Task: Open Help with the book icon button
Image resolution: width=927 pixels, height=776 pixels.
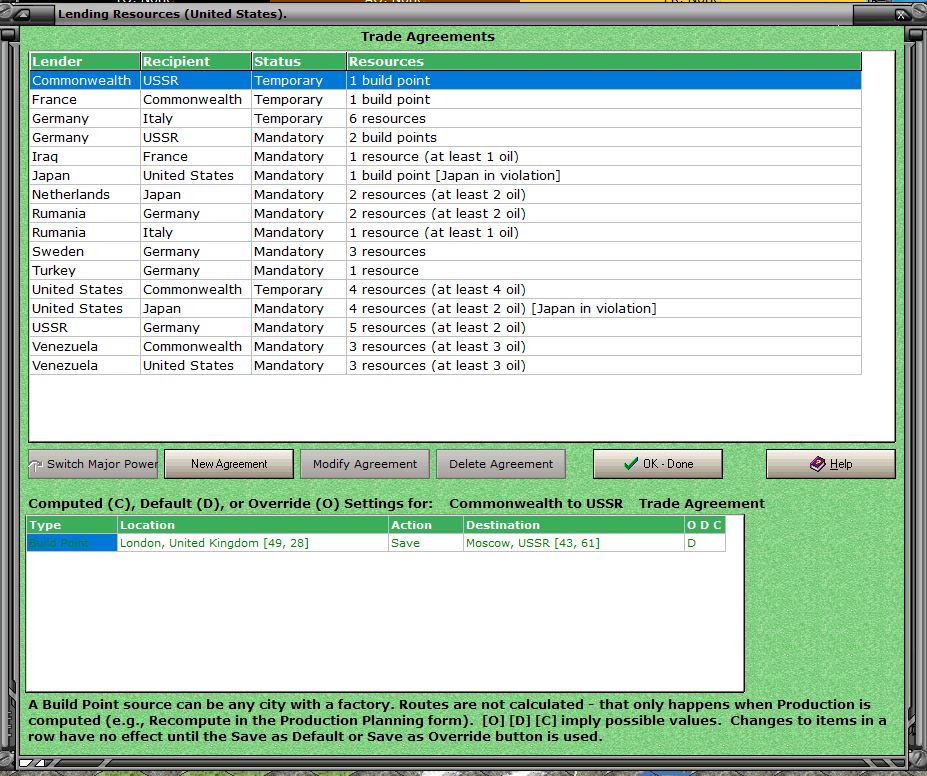Action: tap(831, 464)
